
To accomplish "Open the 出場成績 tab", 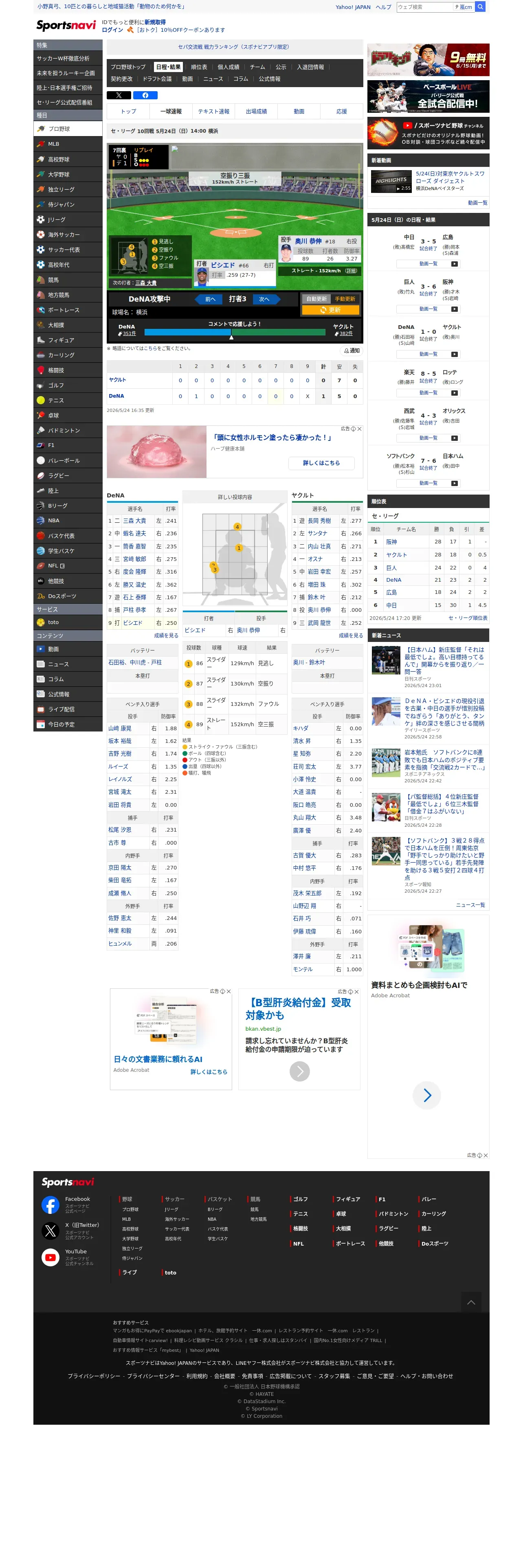I will [x=256, y=112].
